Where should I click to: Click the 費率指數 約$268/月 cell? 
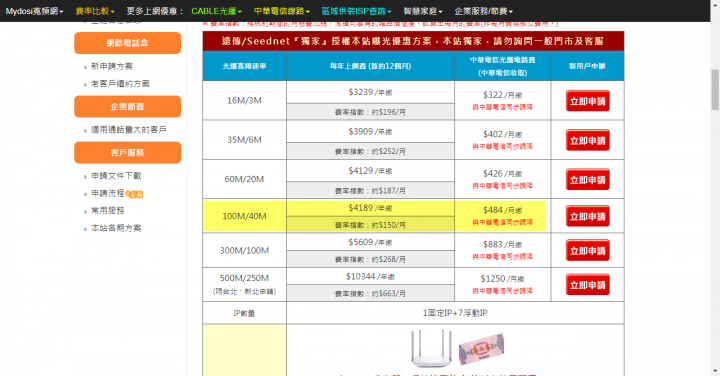coord(370,259)
